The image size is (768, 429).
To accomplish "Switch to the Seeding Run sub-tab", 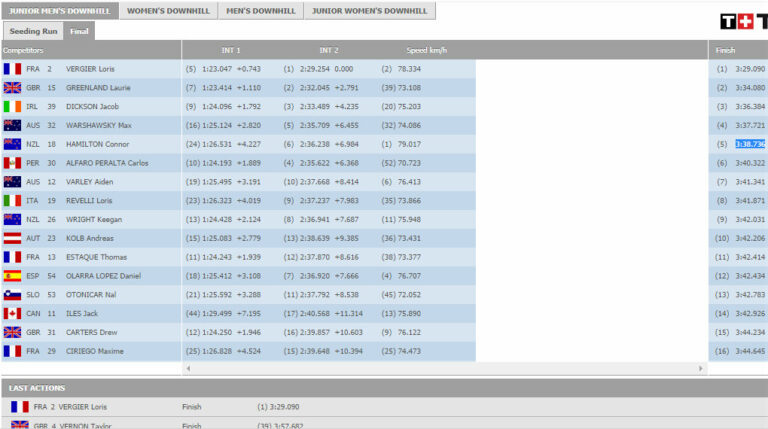I will [33, 31].
